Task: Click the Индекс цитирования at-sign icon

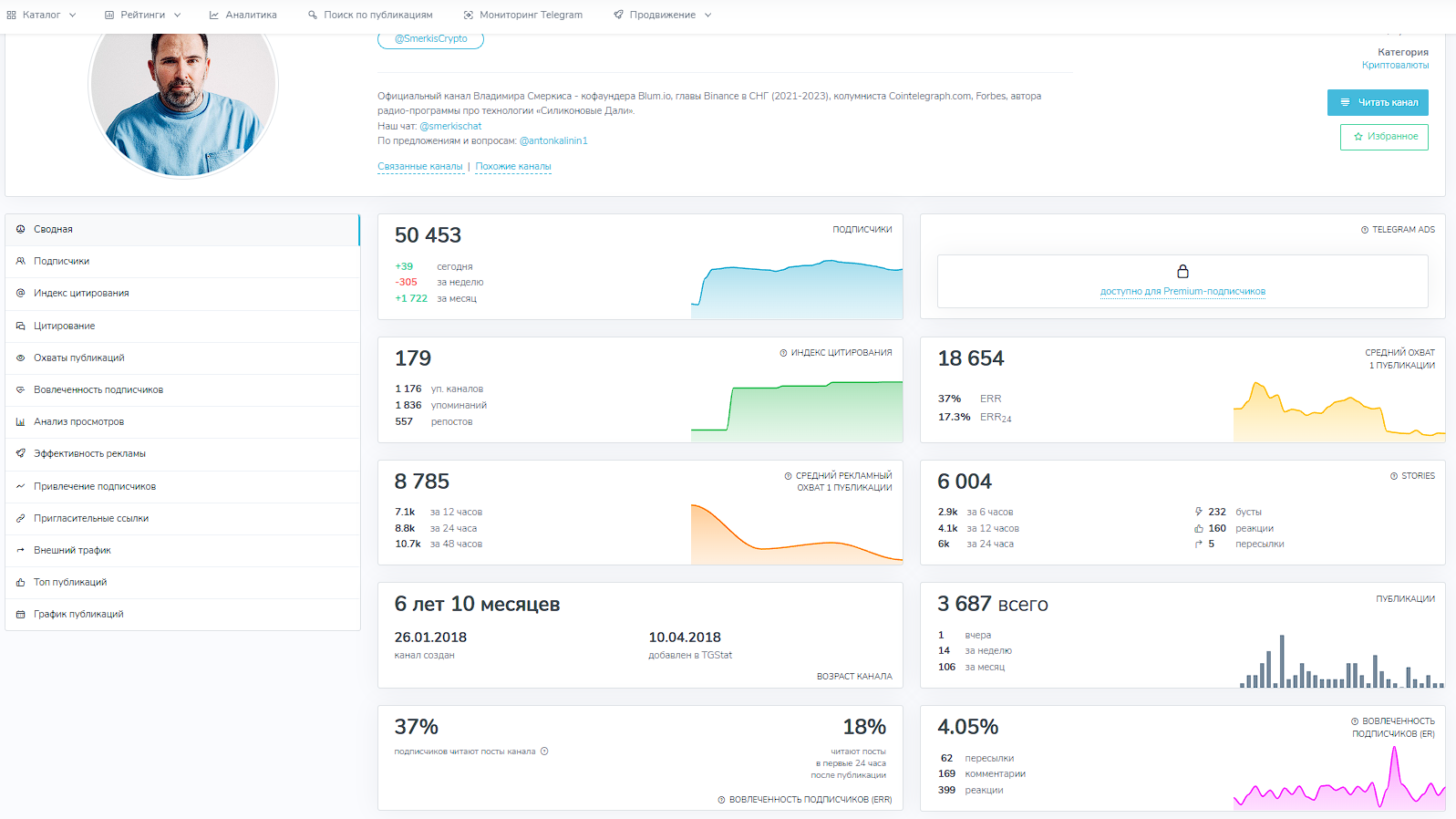Action: point(20,293)
